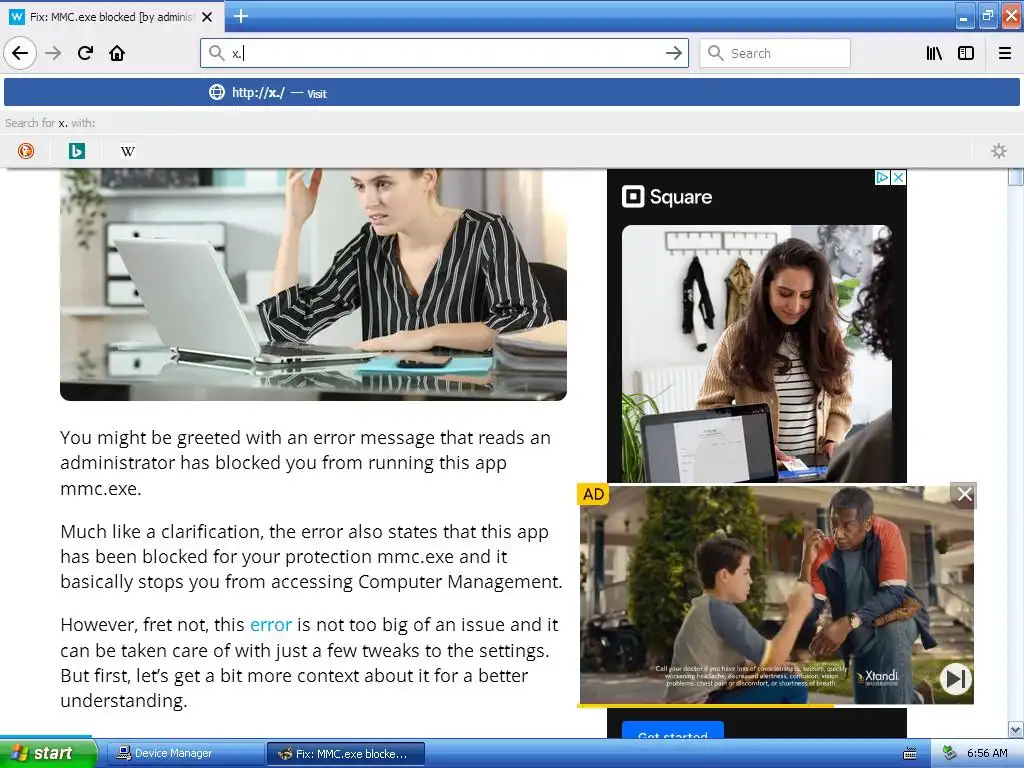The image size is (1024, 768).
Task: Open the home page via home icon
Action: point(117,53)
